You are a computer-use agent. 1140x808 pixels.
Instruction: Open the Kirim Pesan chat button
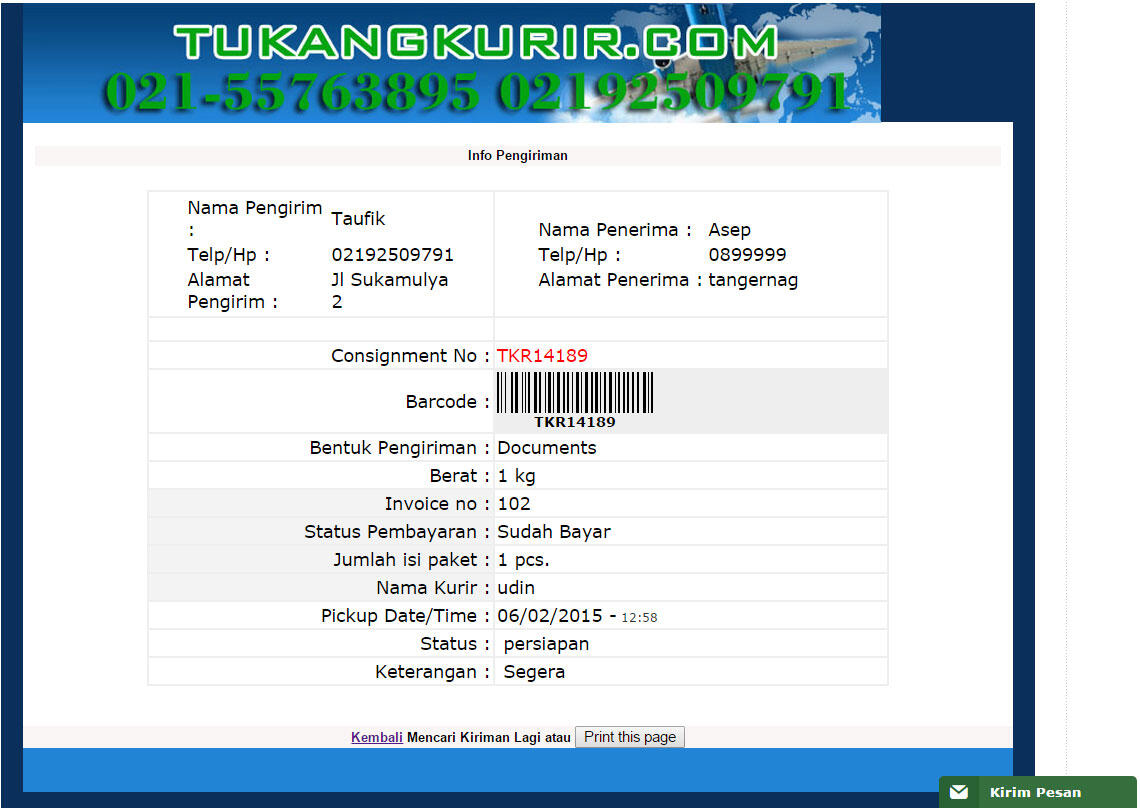point(1037,792)
